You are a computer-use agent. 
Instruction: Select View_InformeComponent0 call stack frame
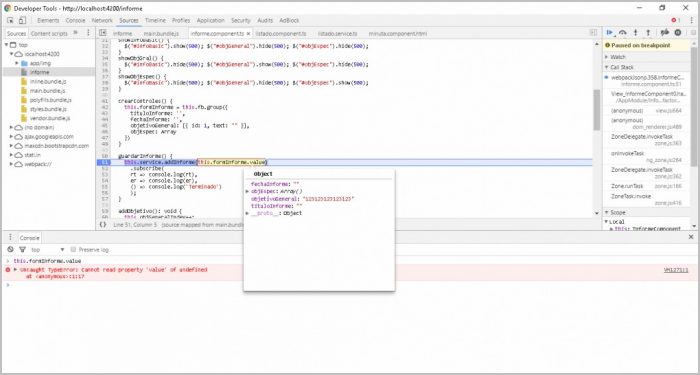pos(646,97)
